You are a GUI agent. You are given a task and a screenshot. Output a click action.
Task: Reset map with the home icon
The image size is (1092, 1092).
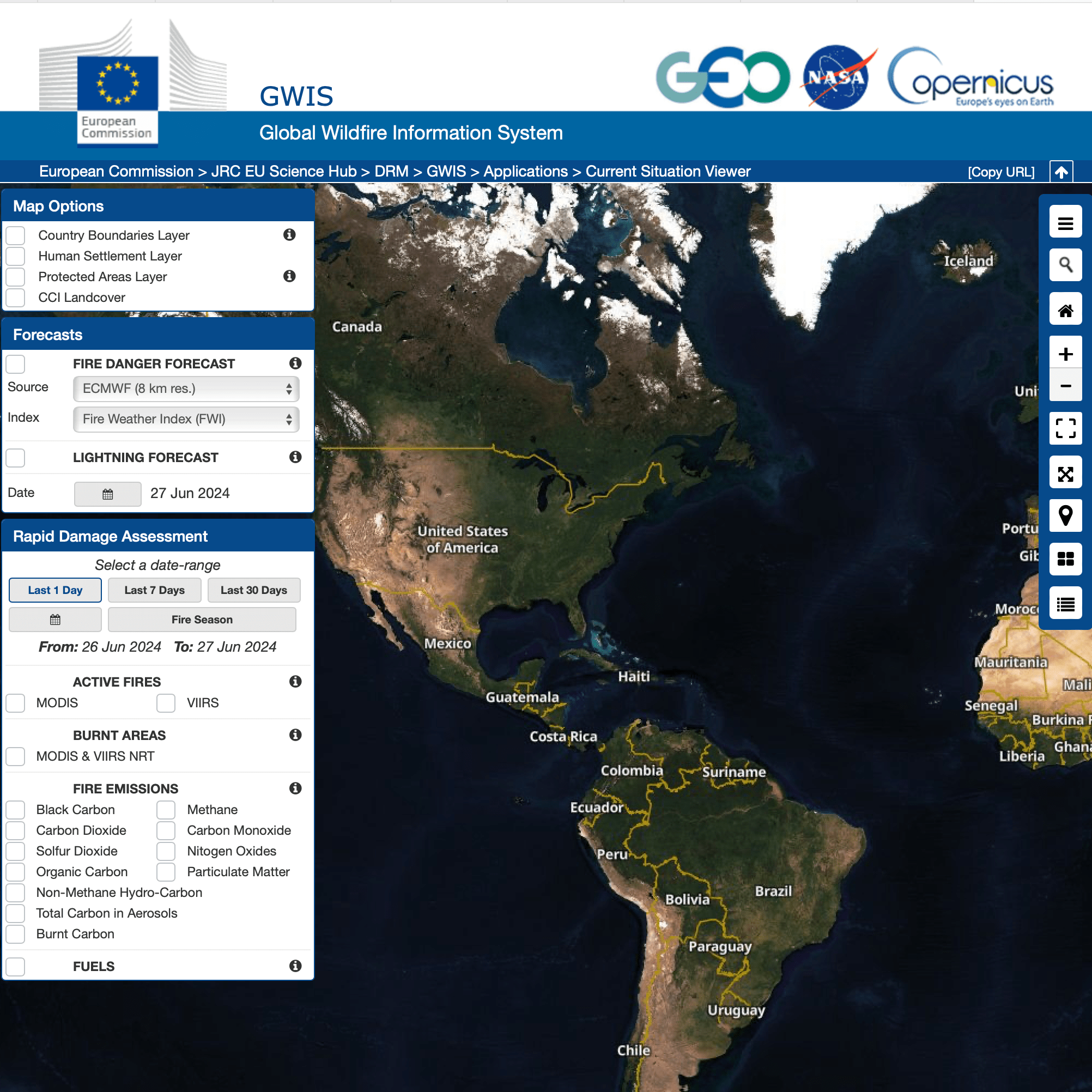(x=1065, y=310)
